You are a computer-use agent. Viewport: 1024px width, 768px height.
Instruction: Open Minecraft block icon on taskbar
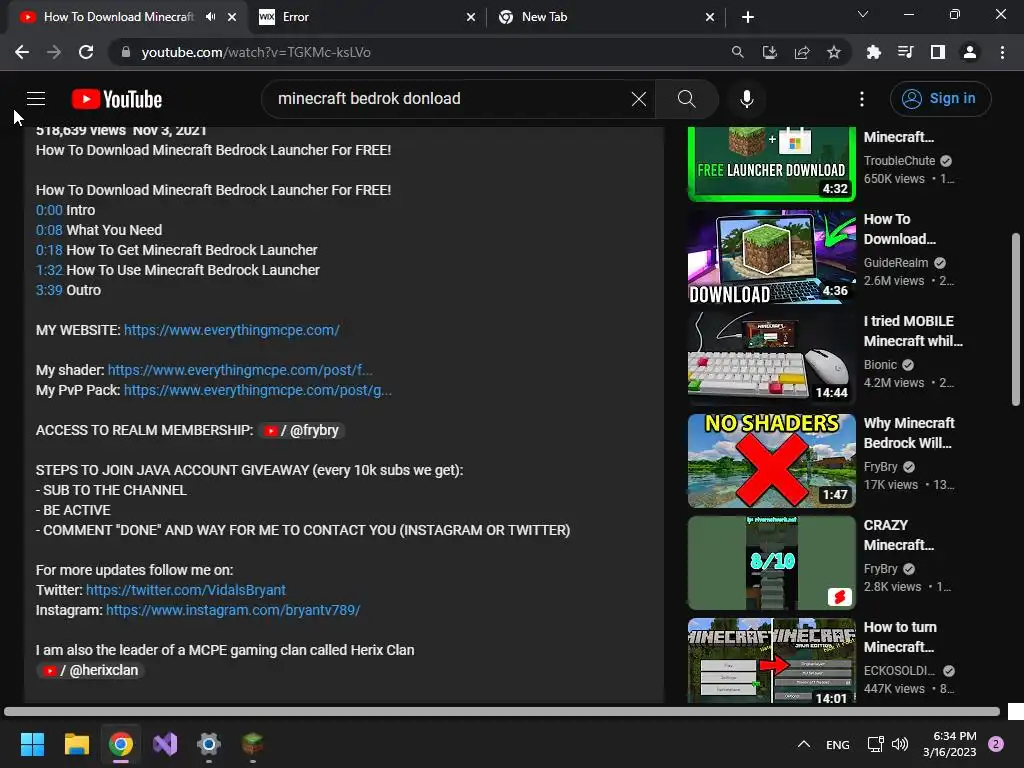tap(252, 744)
